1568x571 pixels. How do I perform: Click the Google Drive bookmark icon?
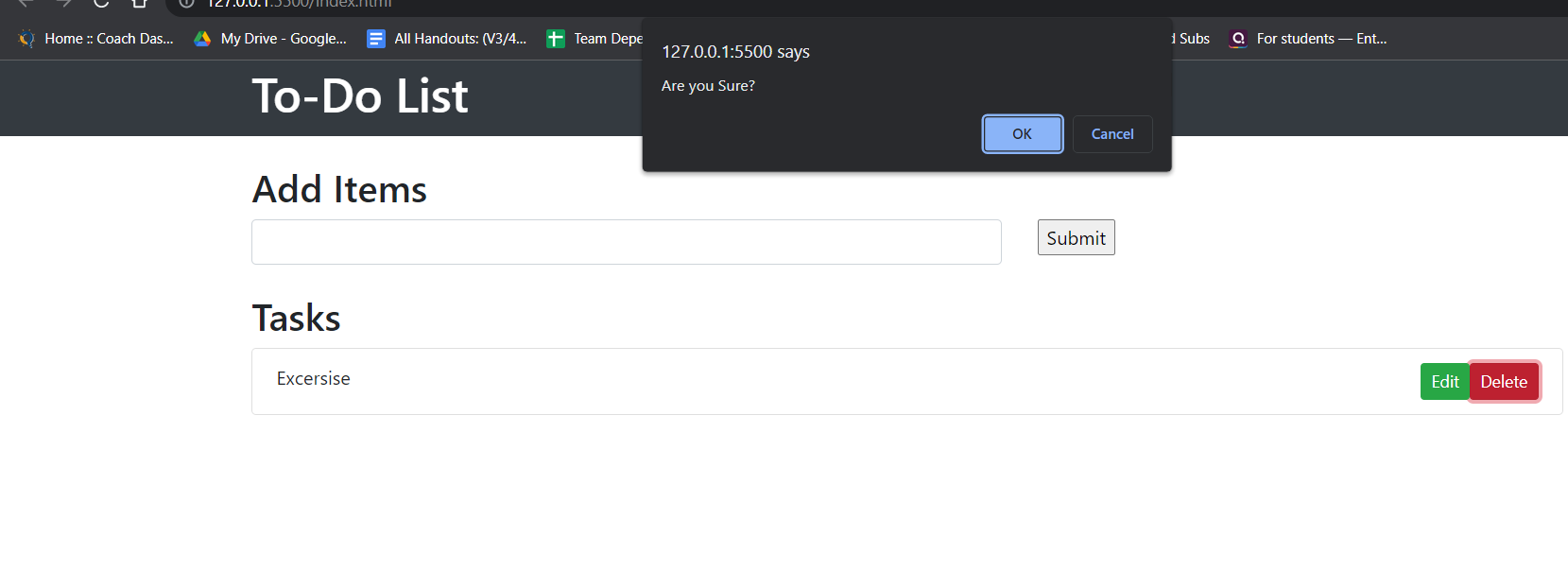pyautogui.click(x=202, y=39)
